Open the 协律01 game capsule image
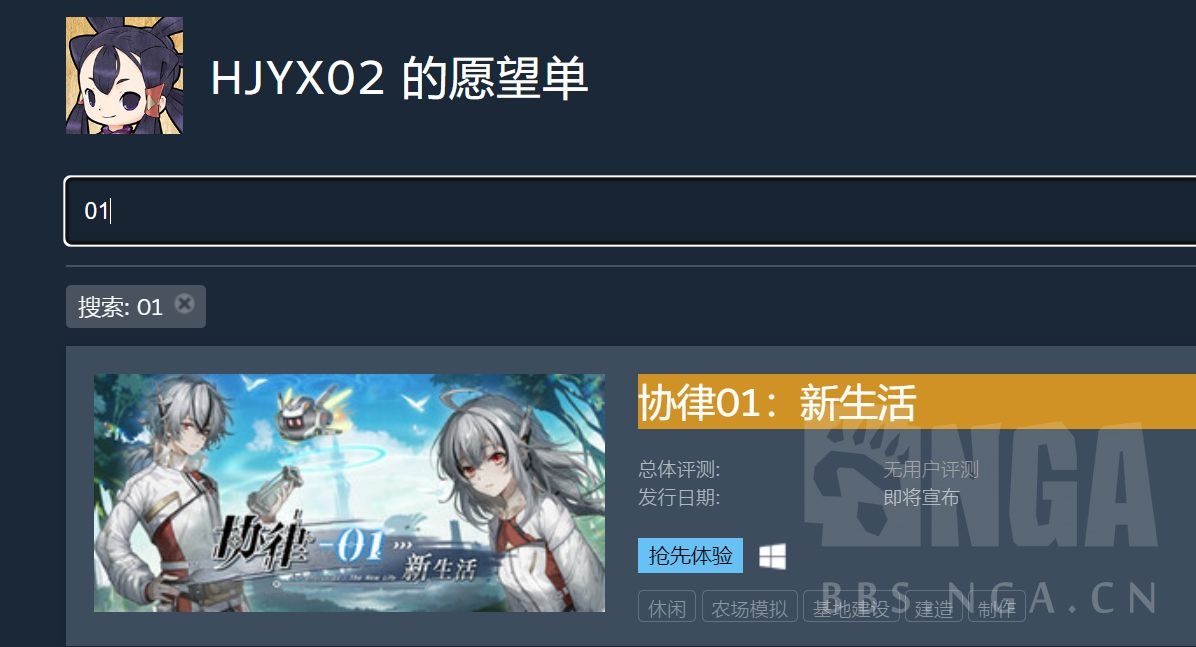Viewport: 1196px width, 647px height. [x=349, y=493]
